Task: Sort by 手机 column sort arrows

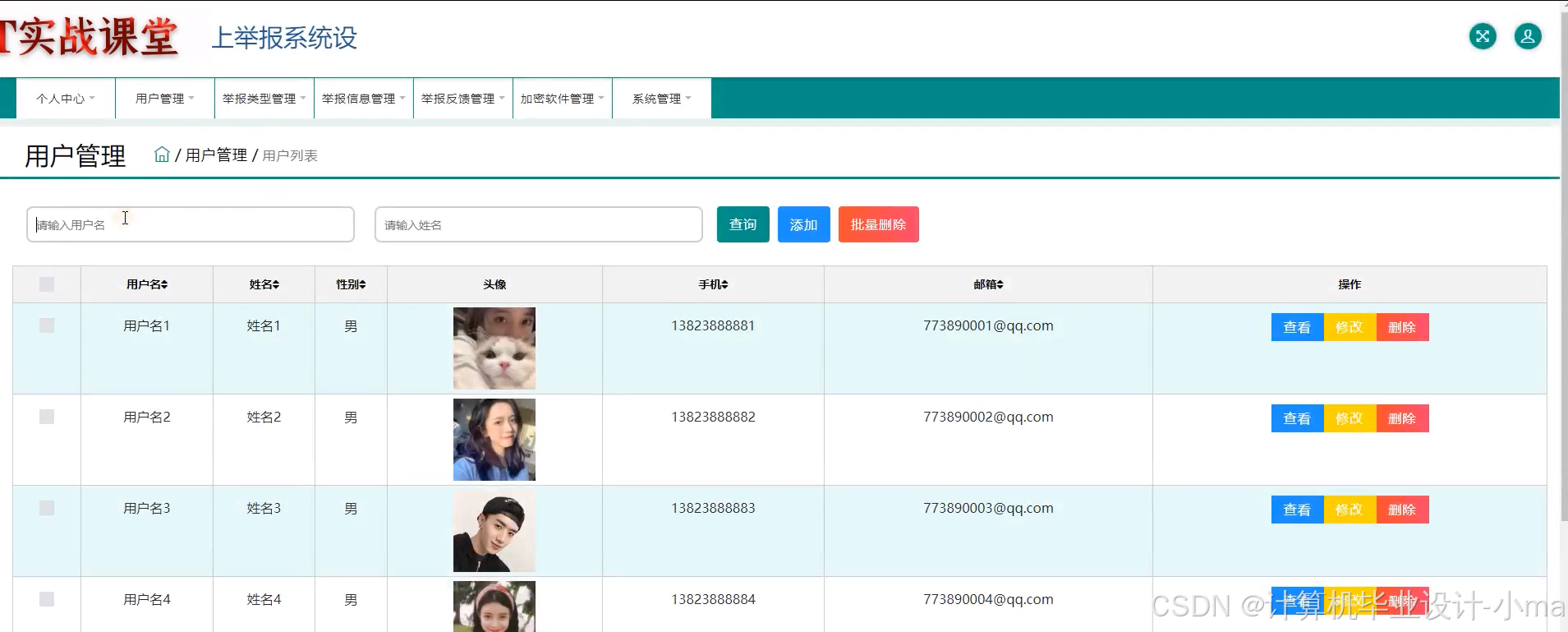Action: 724,284
